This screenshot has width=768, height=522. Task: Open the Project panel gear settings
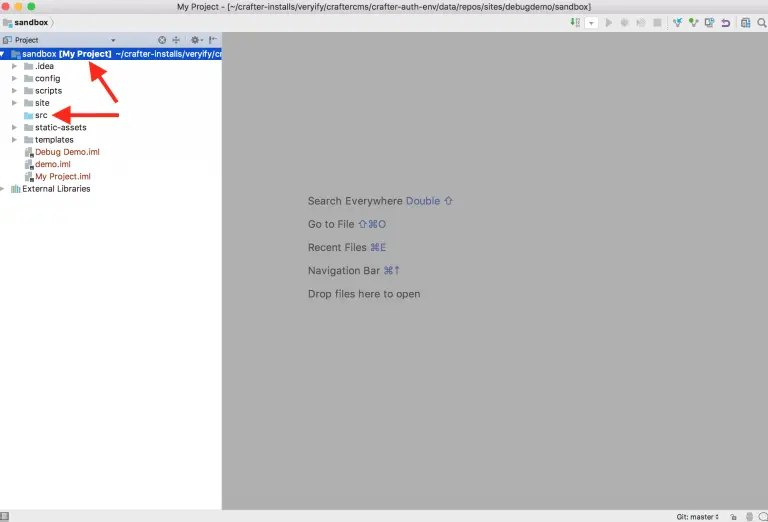[x=195, y=40]
